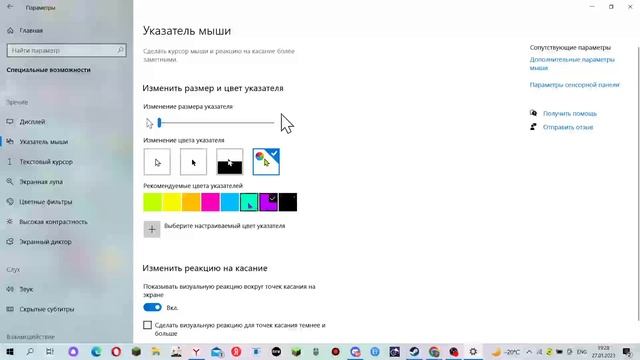Launch Opera browser from the taskbar
This screenshot has height=360, width=640.
click(x=116, y=351)
